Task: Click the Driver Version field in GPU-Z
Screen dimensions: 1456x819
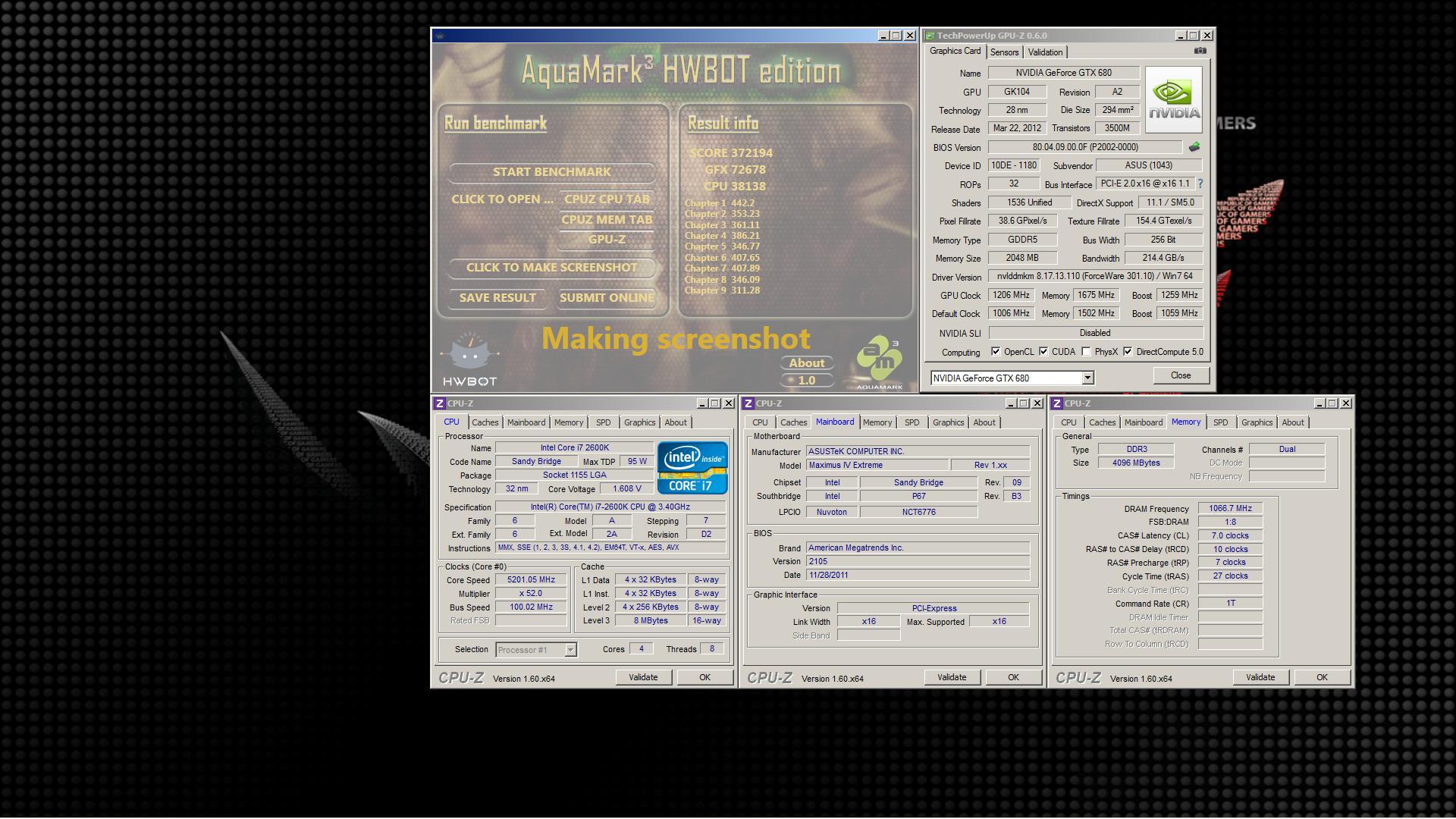Action: (1095, 277)
